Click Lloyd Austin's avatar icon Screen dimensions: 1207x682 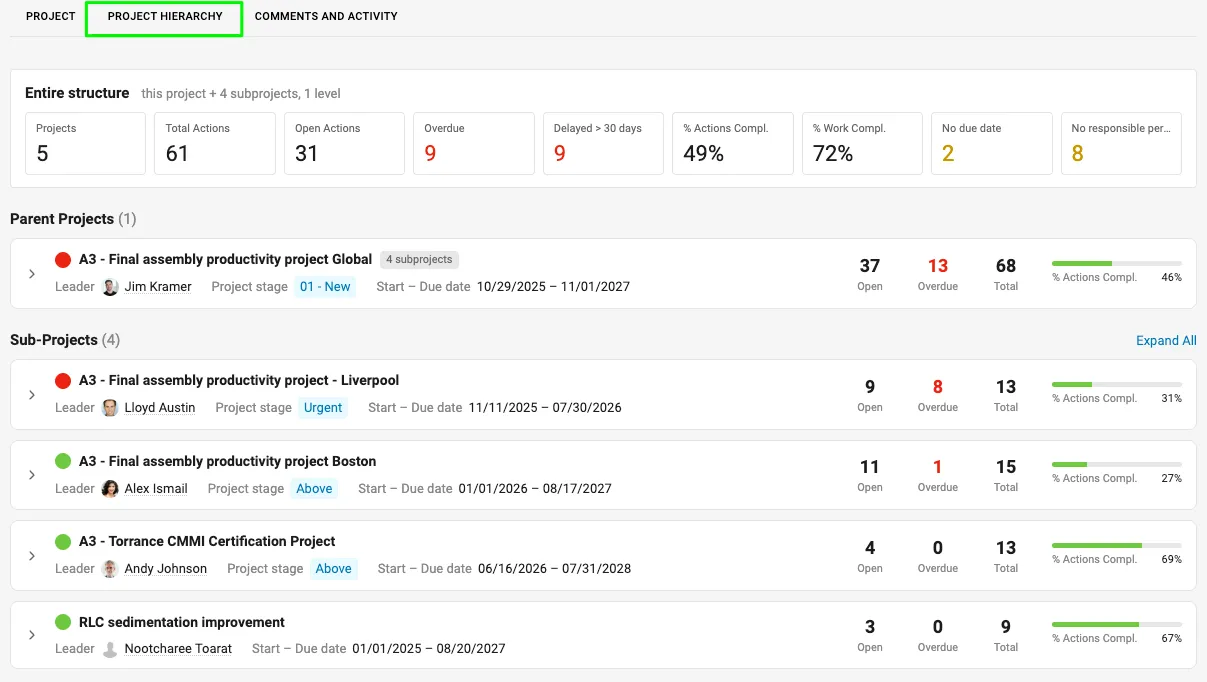tap(110, 408)
